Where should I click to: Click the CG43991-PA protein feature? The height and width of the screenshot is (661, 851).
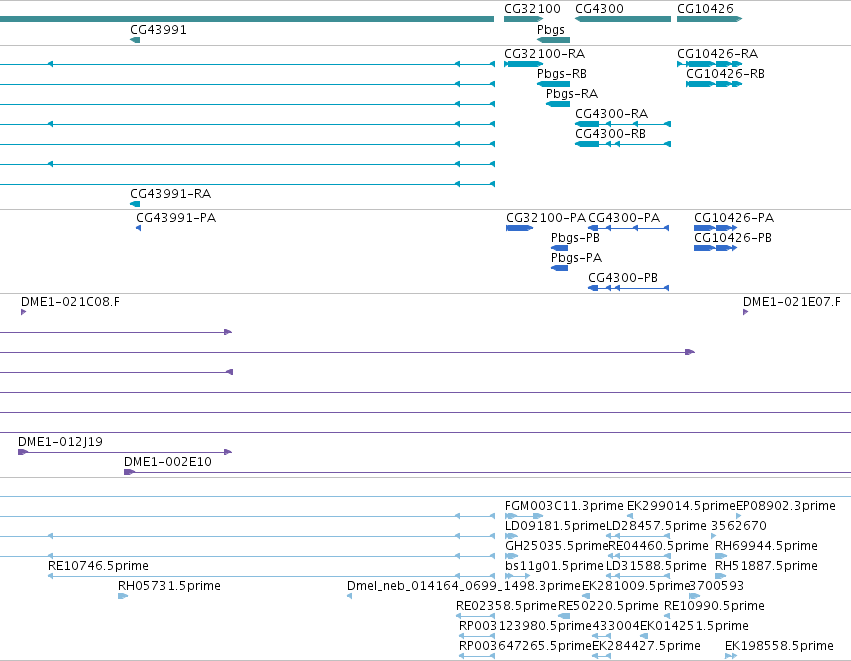point(138,228)
